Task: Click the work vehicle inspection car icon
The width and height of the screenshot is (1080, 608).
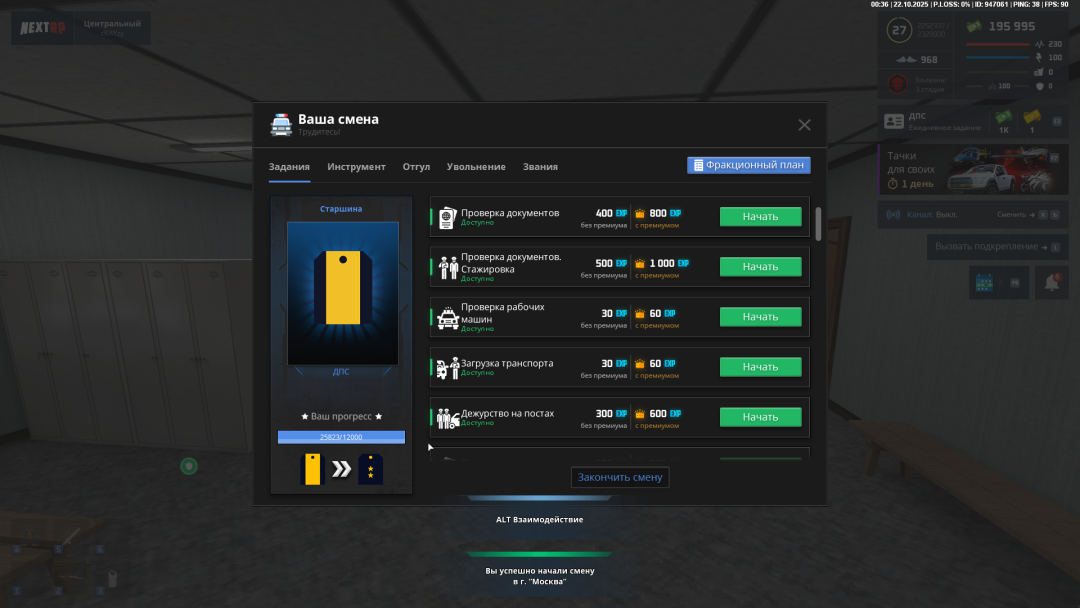Action: click(447, 317)
